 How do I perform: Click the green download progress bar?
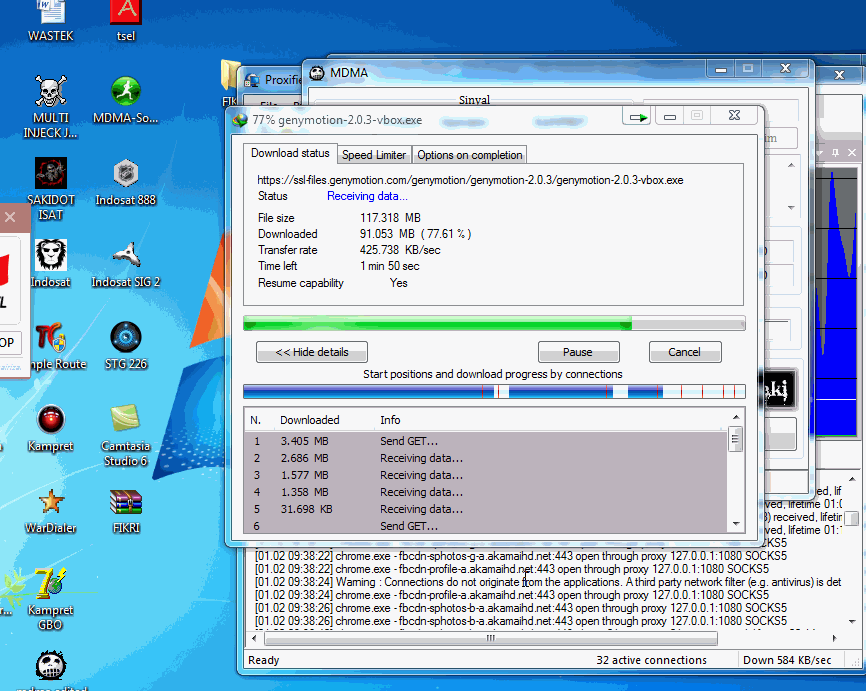coord(494,323)
